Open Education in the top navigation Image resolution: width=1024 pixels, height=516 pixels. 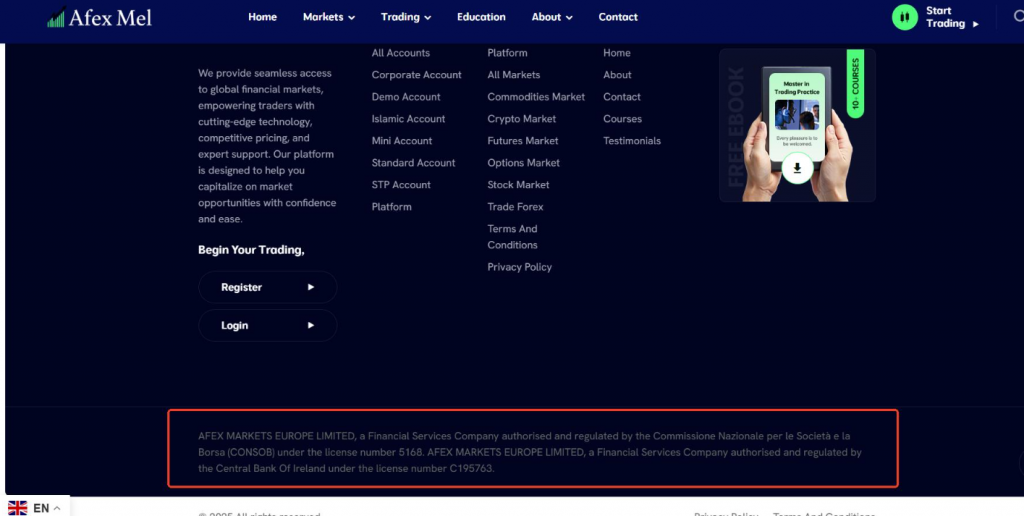coord(481,17)
